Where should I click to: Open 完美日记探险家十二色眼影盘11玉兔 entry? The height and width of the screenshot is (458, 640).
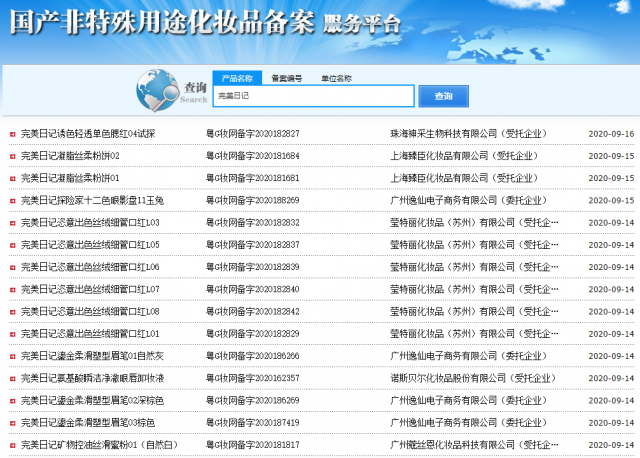click(93, 200)
